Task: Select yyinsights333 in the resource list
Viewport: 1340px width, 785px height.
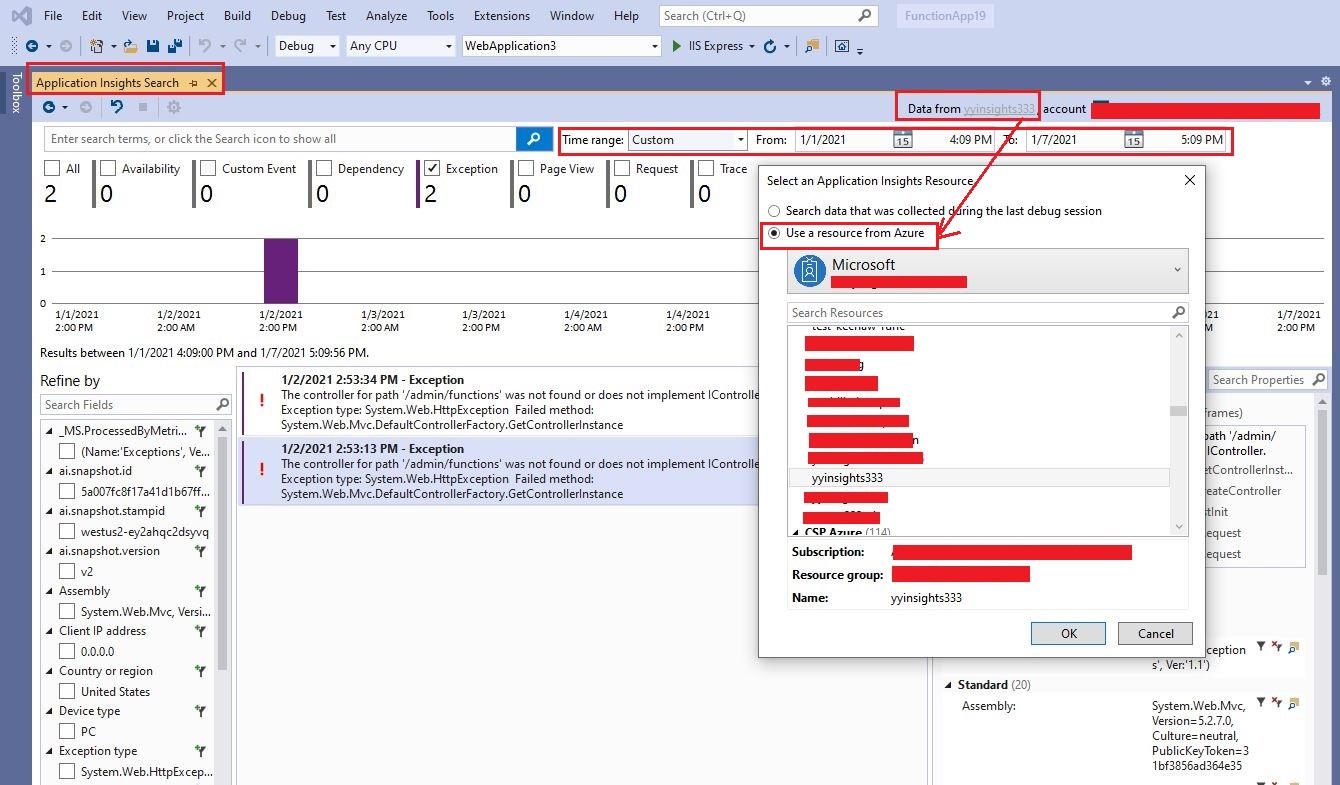Action: point(979,478)
